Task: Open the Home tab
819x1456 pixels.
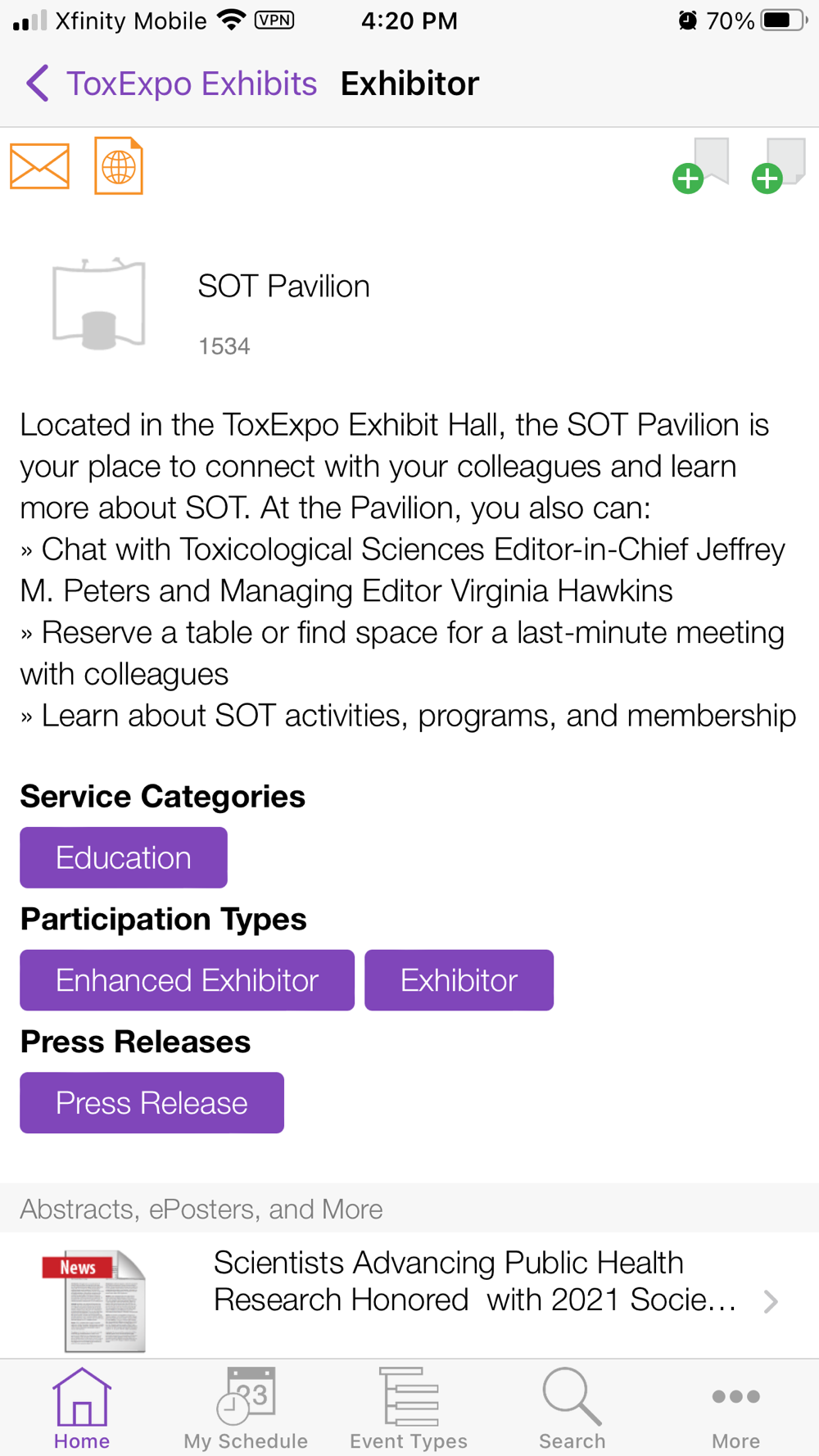Action: point(82,1409)
